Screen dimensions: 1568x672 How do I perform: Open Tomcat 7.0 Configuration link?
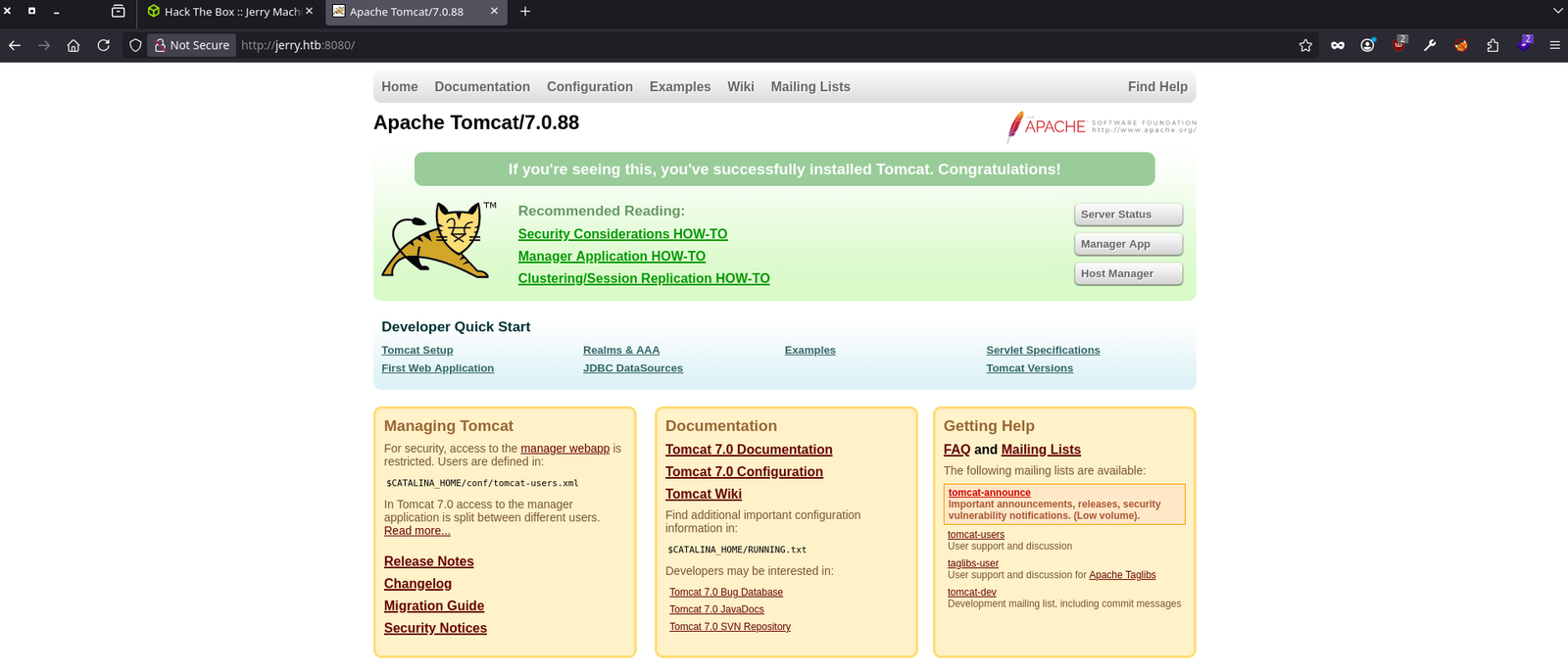point(745,472)
